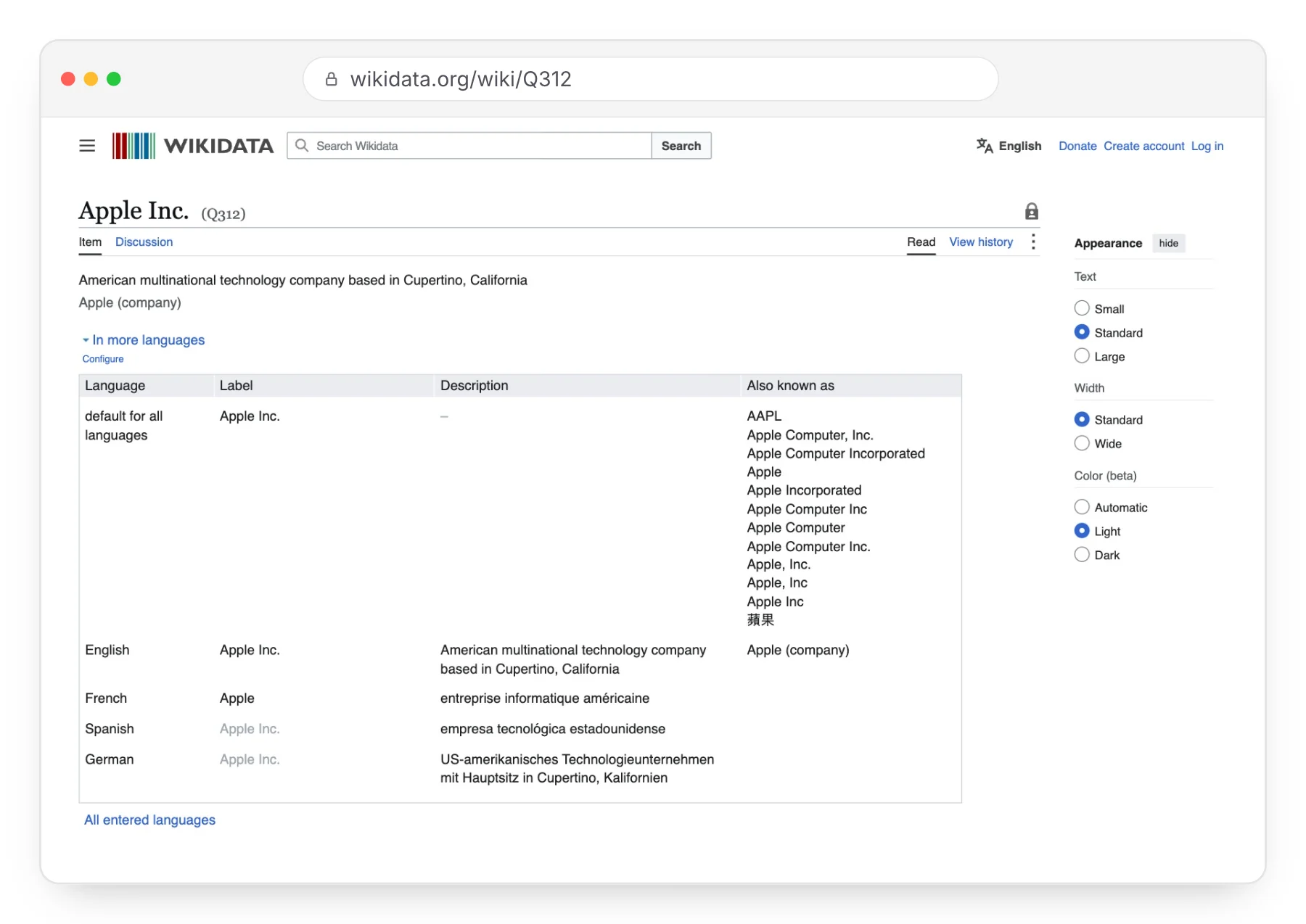Click the Also known as column header
The width and height of the screenshot is (1306, 924).
(791, 386)
